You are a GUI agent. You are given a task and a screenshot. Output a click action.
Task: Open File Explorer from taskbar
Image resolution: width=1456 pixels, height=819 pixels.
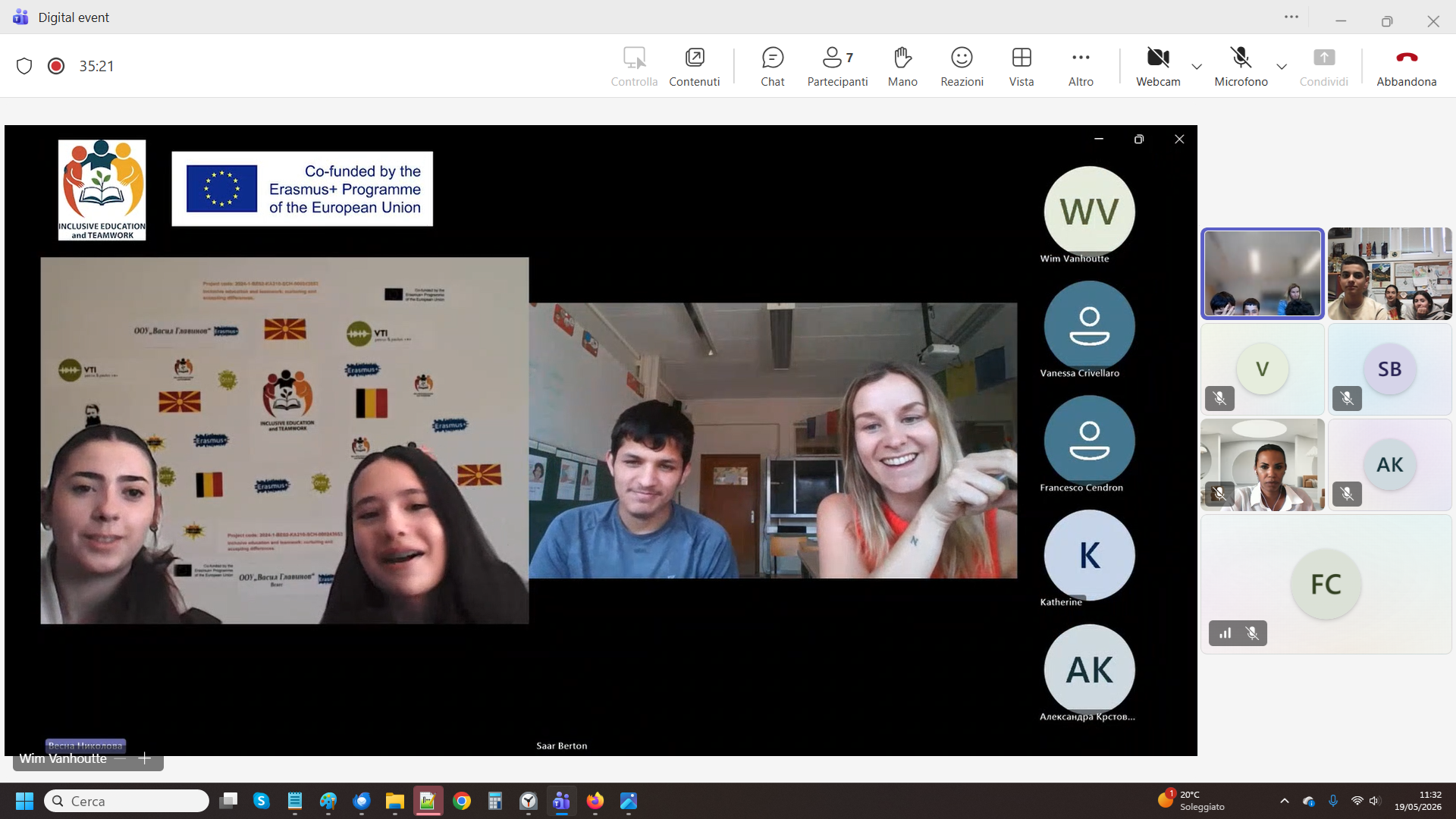click(x=394, y=801)
